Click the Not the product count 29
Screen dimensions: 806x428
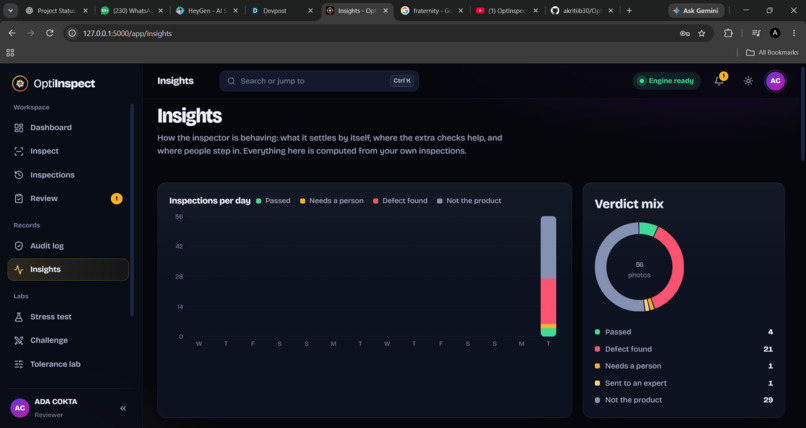pos(768,400)
